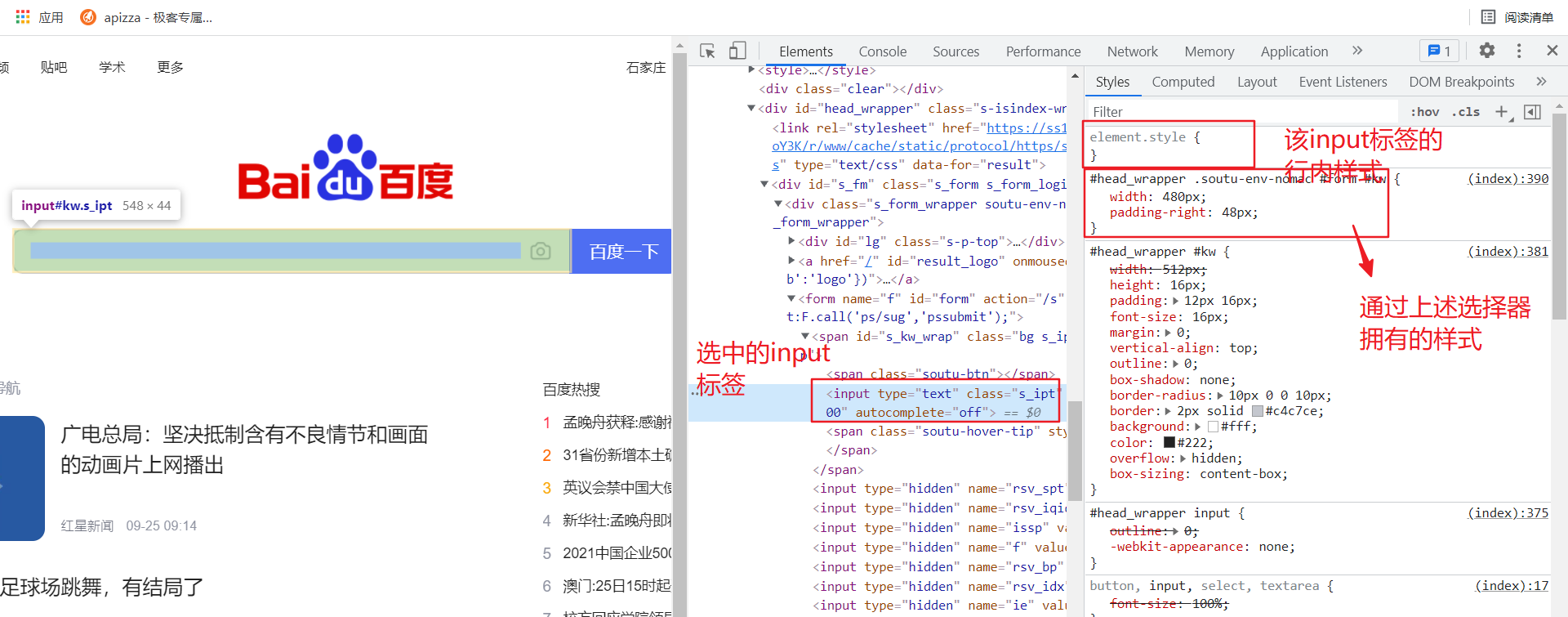Click the camera icon in search box

tap(541, 251)
